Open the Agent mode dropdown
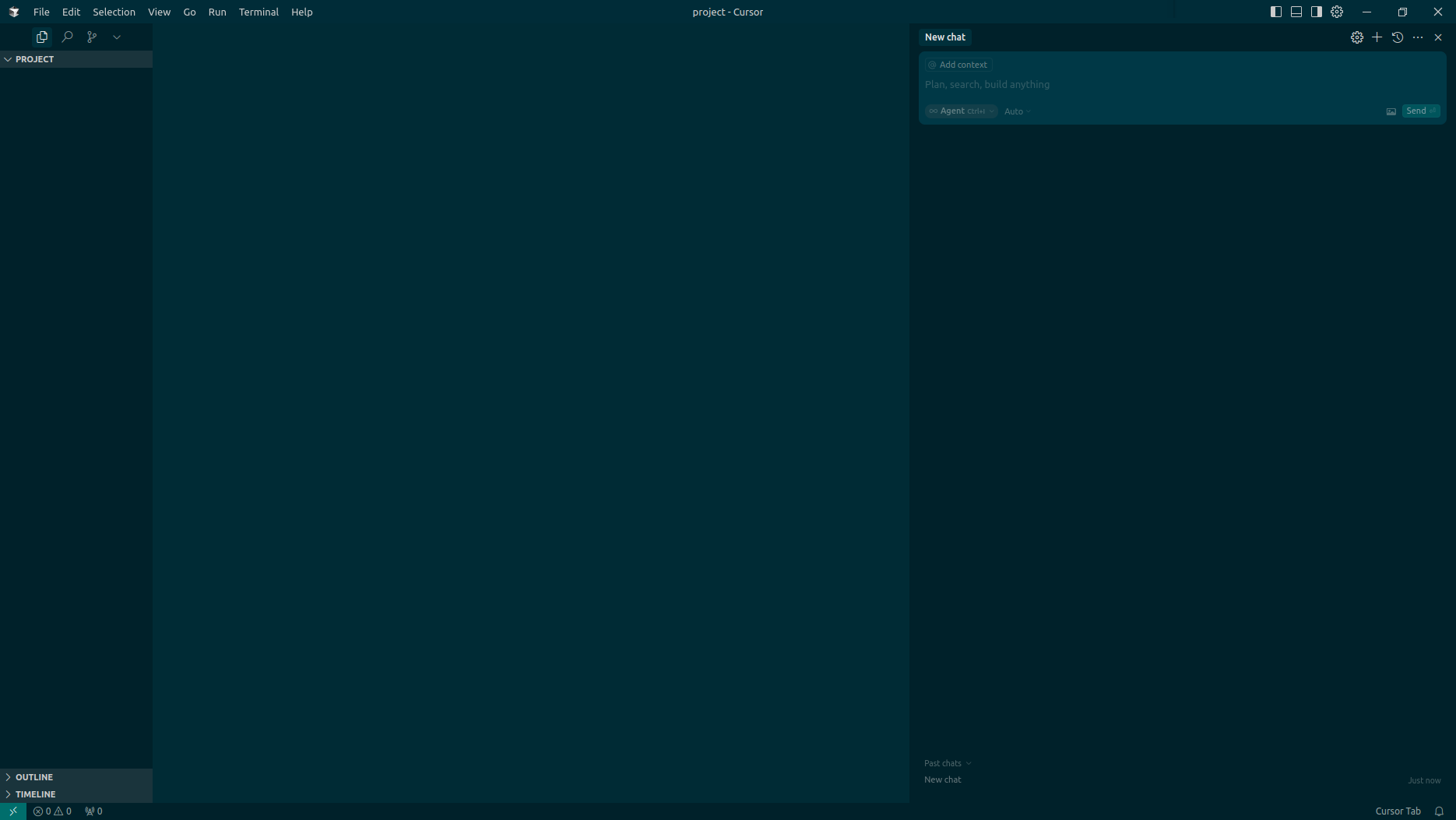1456x820 pixels. pyautogui.click(x=961, y=111)
